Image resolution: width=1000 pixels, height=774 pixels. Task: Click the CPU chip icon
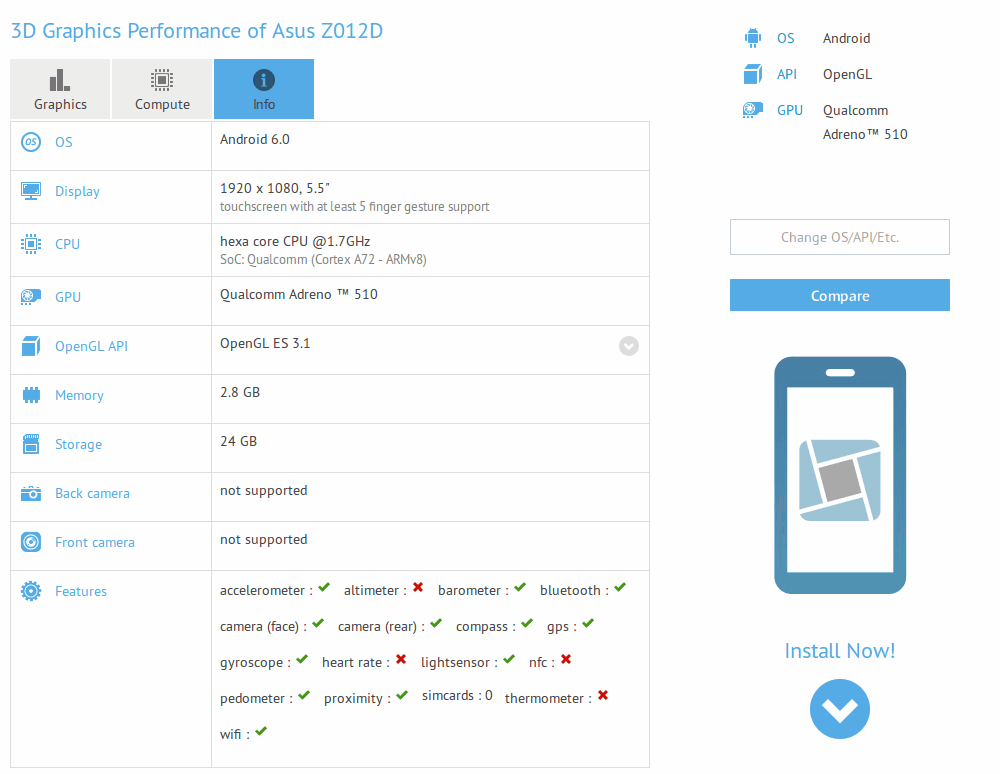pyautogui.click(x=31, y=244)
